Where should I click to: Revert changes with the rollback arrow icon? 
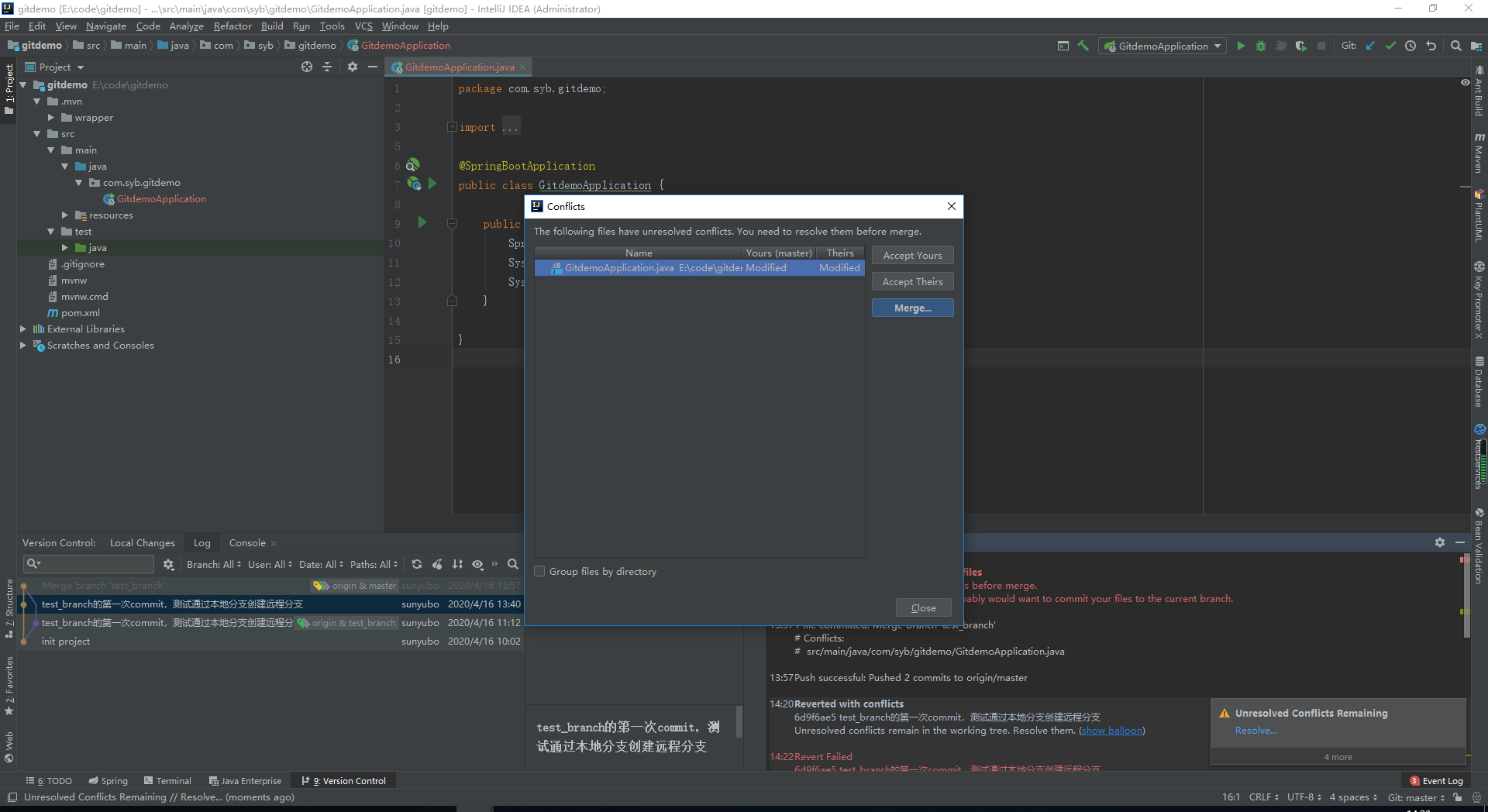tap(1431, 46)
